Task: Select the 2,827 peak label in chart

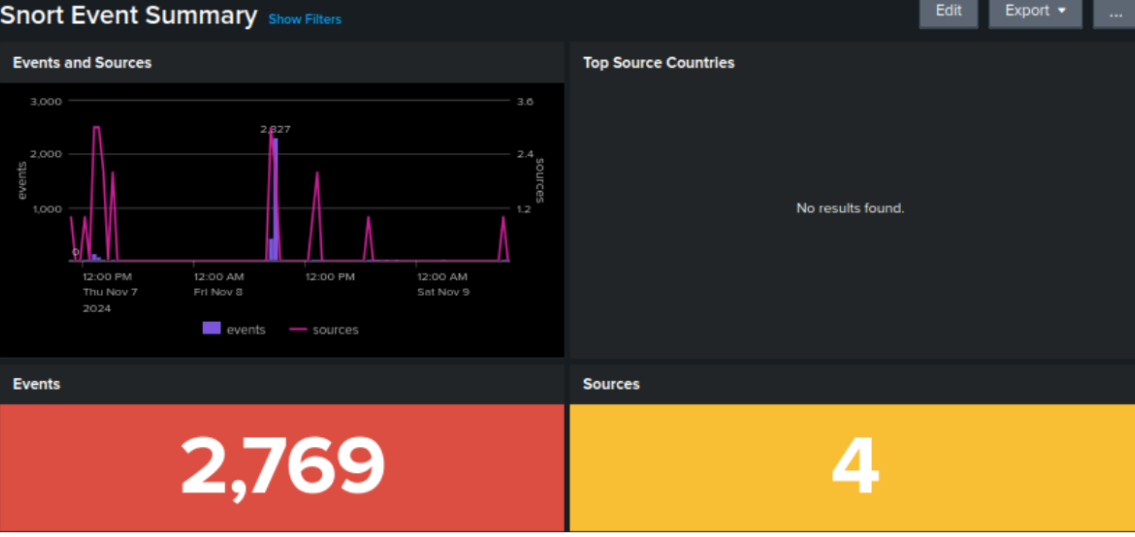Action: click(275, 130)
